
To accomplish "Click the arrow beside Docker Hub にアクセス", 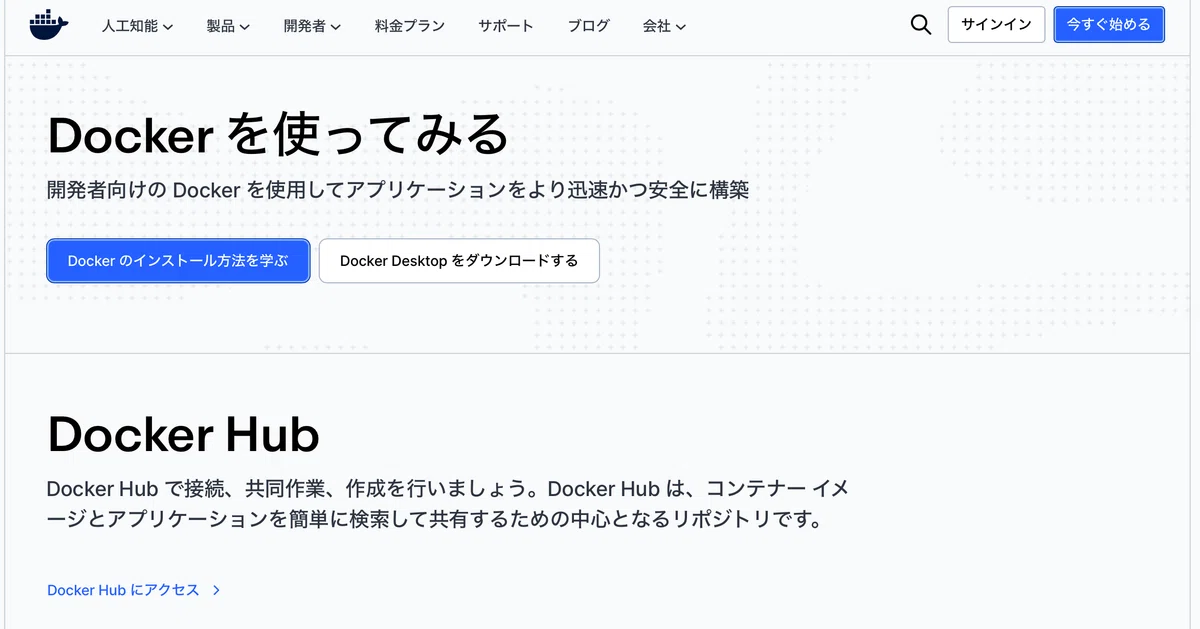I will [216, 590].
